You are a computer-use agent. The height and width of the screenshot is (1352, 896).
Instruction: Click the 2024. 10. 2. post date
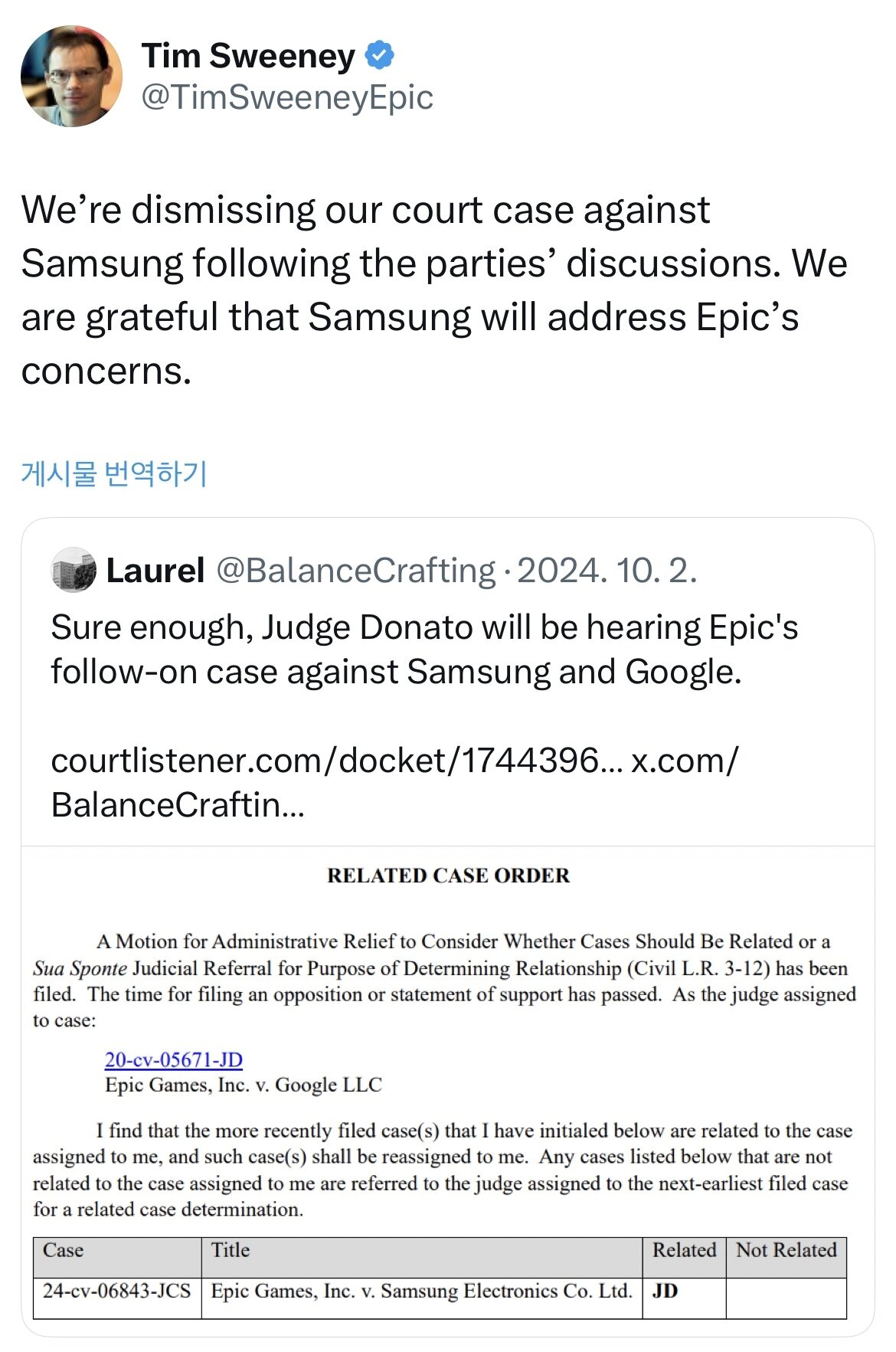(x=607, y=571)
